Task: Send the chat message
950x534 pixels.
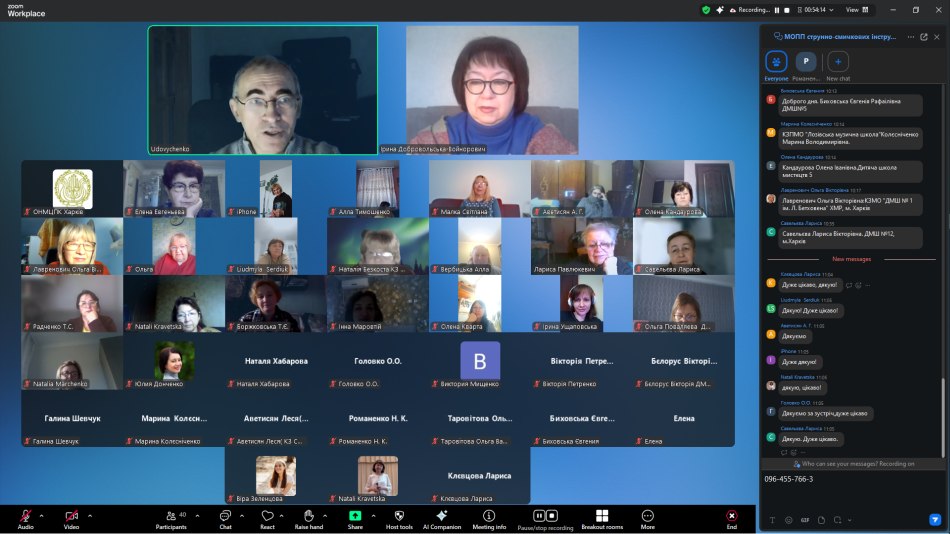Action: pyautogui.click(x=935, y=520)
